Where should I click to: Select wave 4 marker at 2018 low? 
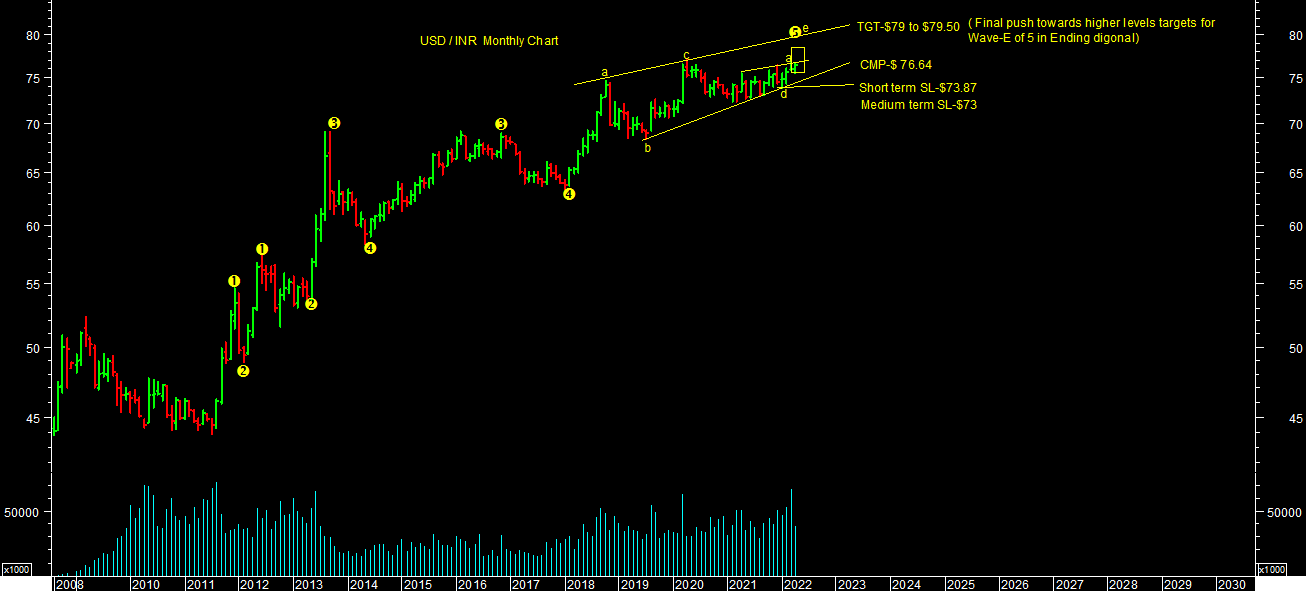(x=568, y=194)
